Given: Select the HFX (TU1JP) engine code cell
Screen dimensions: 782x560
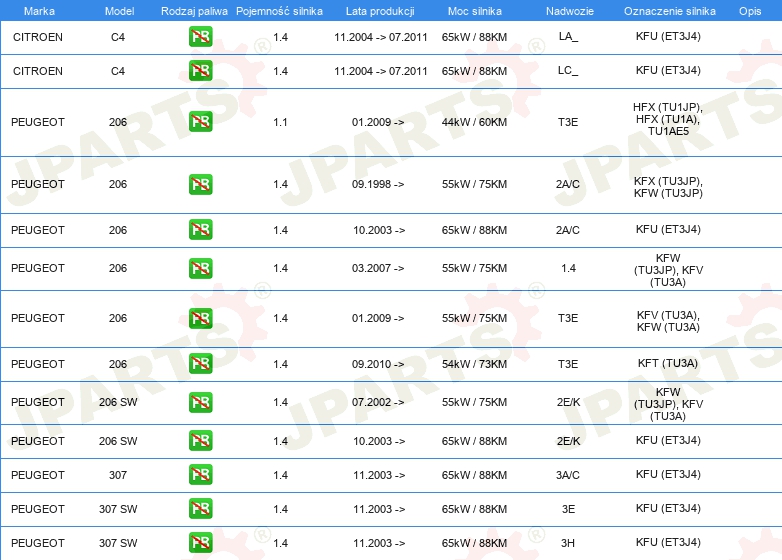Looking at the screenshot, I should [x=668, y=119].
